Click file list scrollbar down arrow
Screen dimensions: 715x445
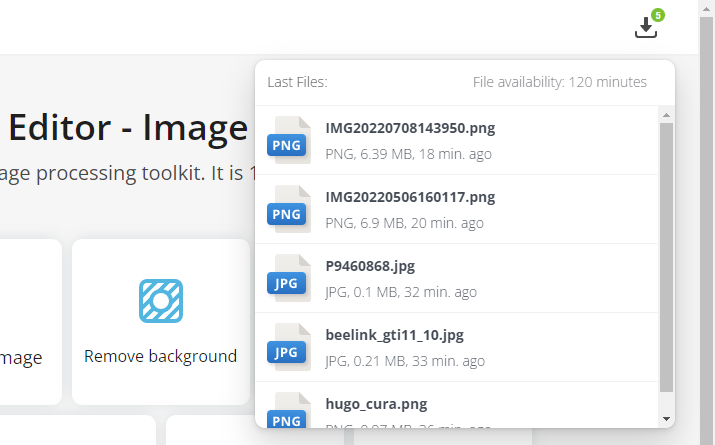666,419
